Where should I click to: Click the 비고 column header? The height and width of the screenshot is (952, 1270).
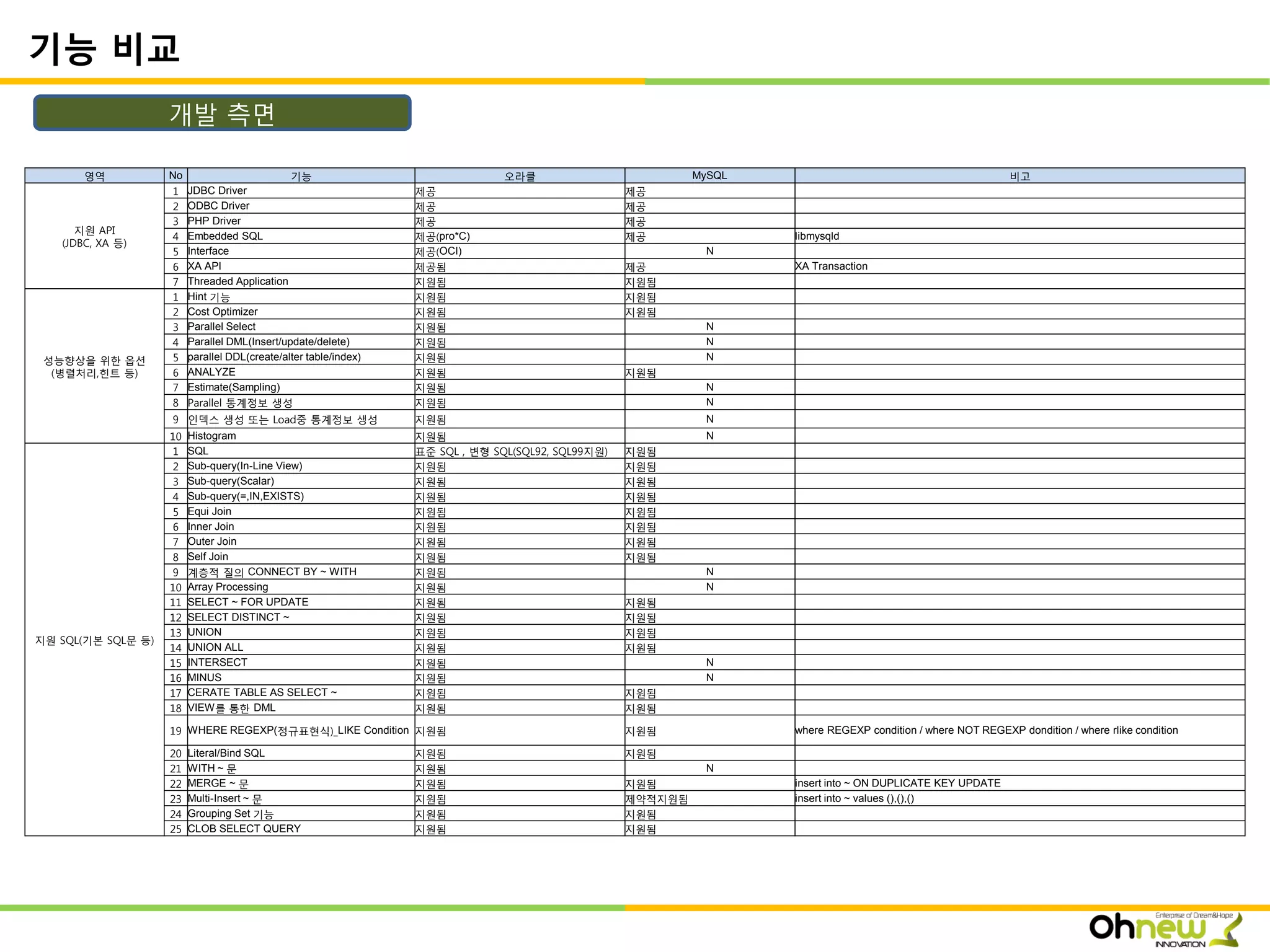(1019, 176)
